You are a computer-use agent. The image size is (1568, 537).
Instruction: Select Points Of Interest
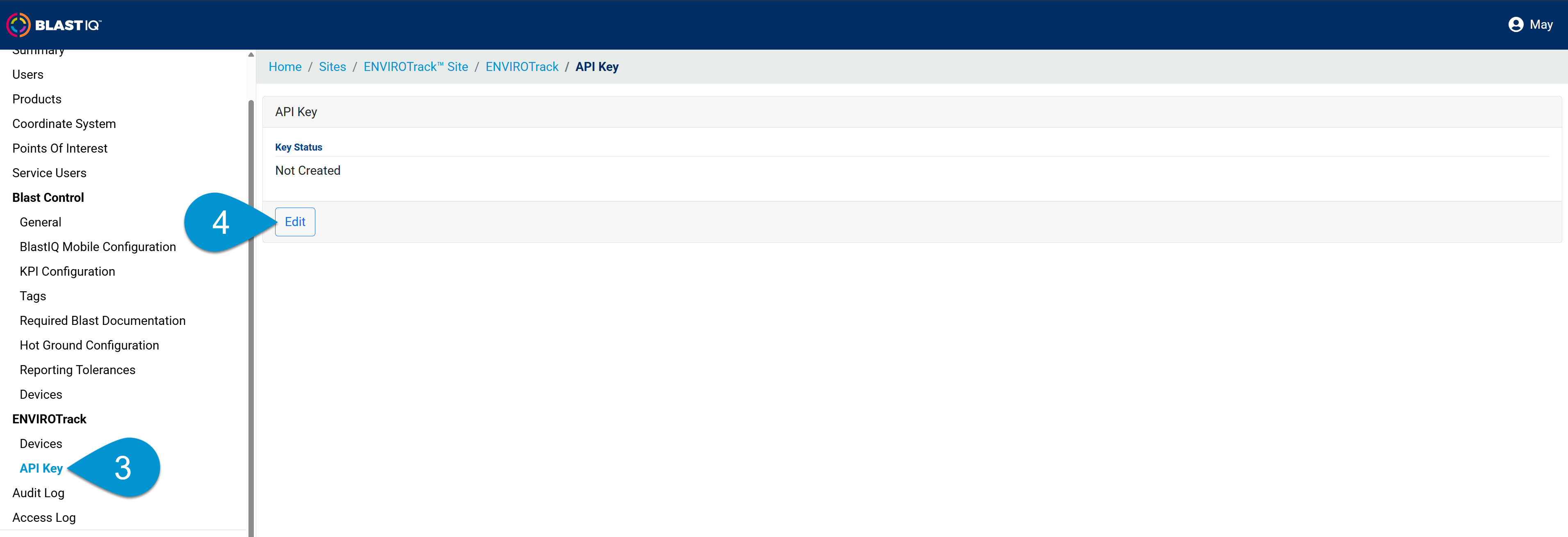[x=59, y=149]
